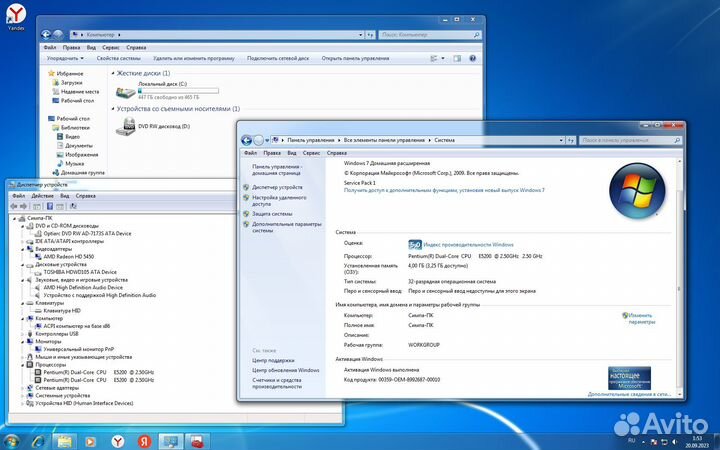Open Файл menu in System window

(250, 153)
